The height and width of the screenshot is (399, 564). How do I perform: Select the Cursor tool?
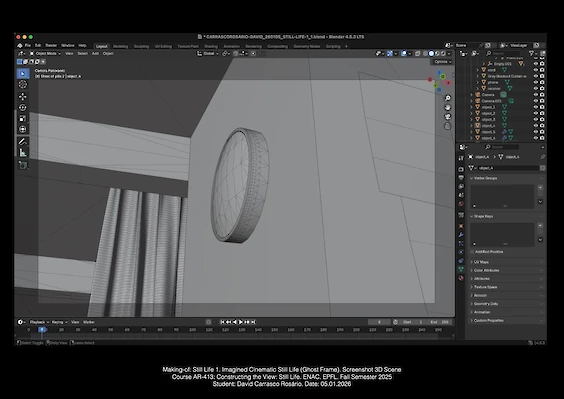[x=23, y=85]
